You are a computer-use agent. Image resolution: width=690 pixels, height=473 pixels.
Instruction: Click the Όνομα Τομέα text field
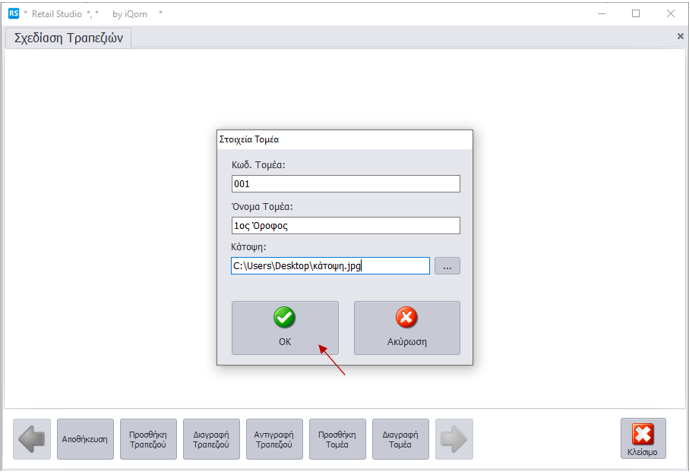tap(345, 225)
